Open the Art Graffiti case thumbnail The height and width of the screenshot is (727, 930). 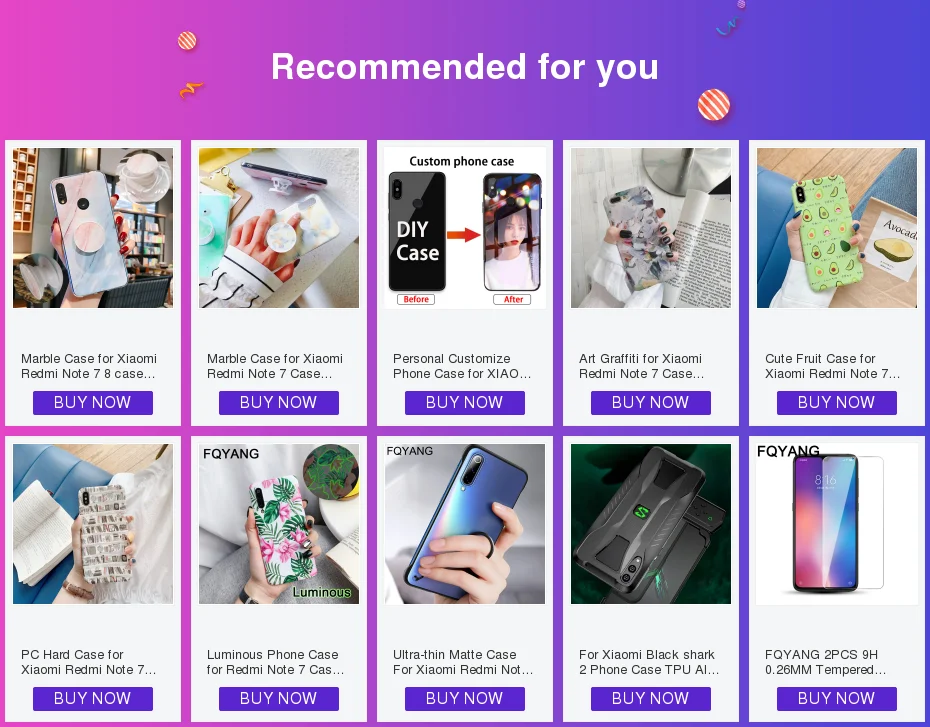pyautogui.click(x=651, y=228)
